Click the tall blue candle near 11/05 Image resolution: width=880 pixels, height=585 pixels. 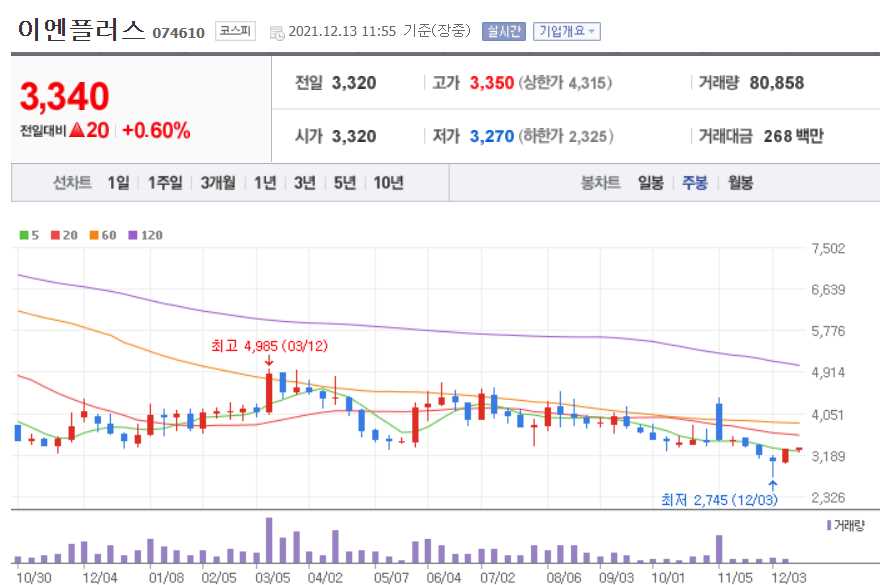719,421
